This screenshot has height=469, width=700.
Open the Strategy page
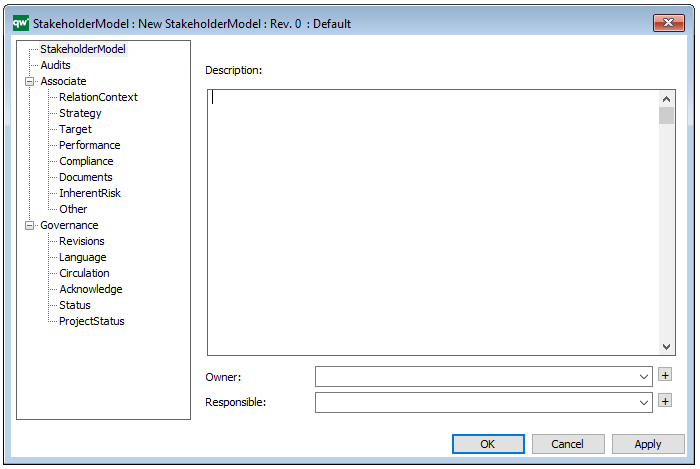tap(80, 113)
